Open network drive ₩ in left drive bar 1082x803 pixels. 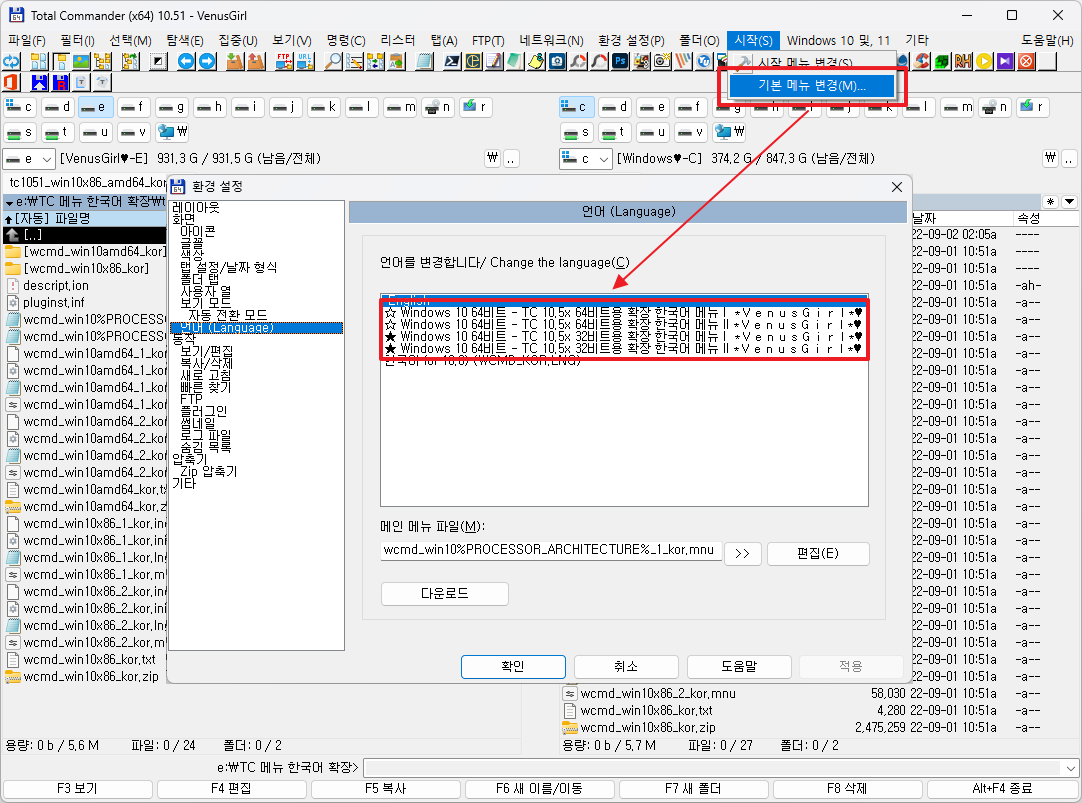pyautogui.click(x=173, y=132)
